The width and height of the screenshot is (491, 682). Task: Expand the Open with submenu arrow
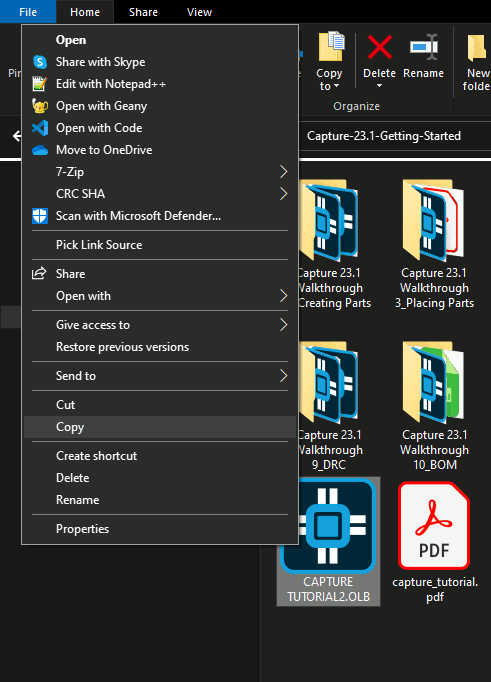(x=284, y=296)
